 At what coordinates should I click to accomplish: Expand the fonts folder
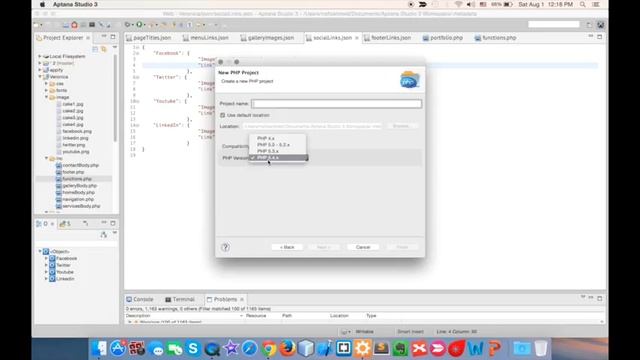click(x=47, y=91)
